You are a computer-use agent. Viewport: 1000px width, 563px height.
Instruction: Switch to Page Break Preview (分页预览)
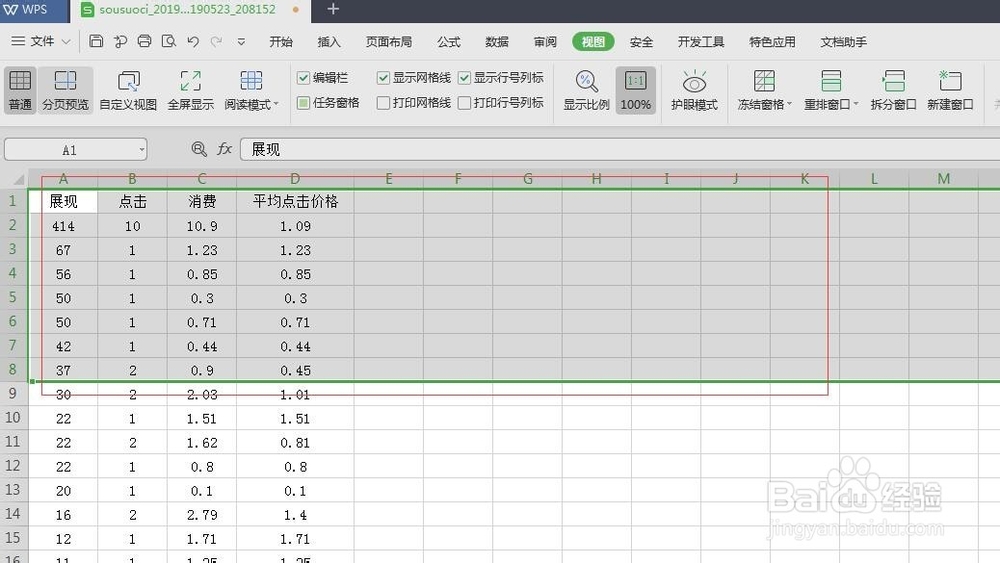click(65, 90)
